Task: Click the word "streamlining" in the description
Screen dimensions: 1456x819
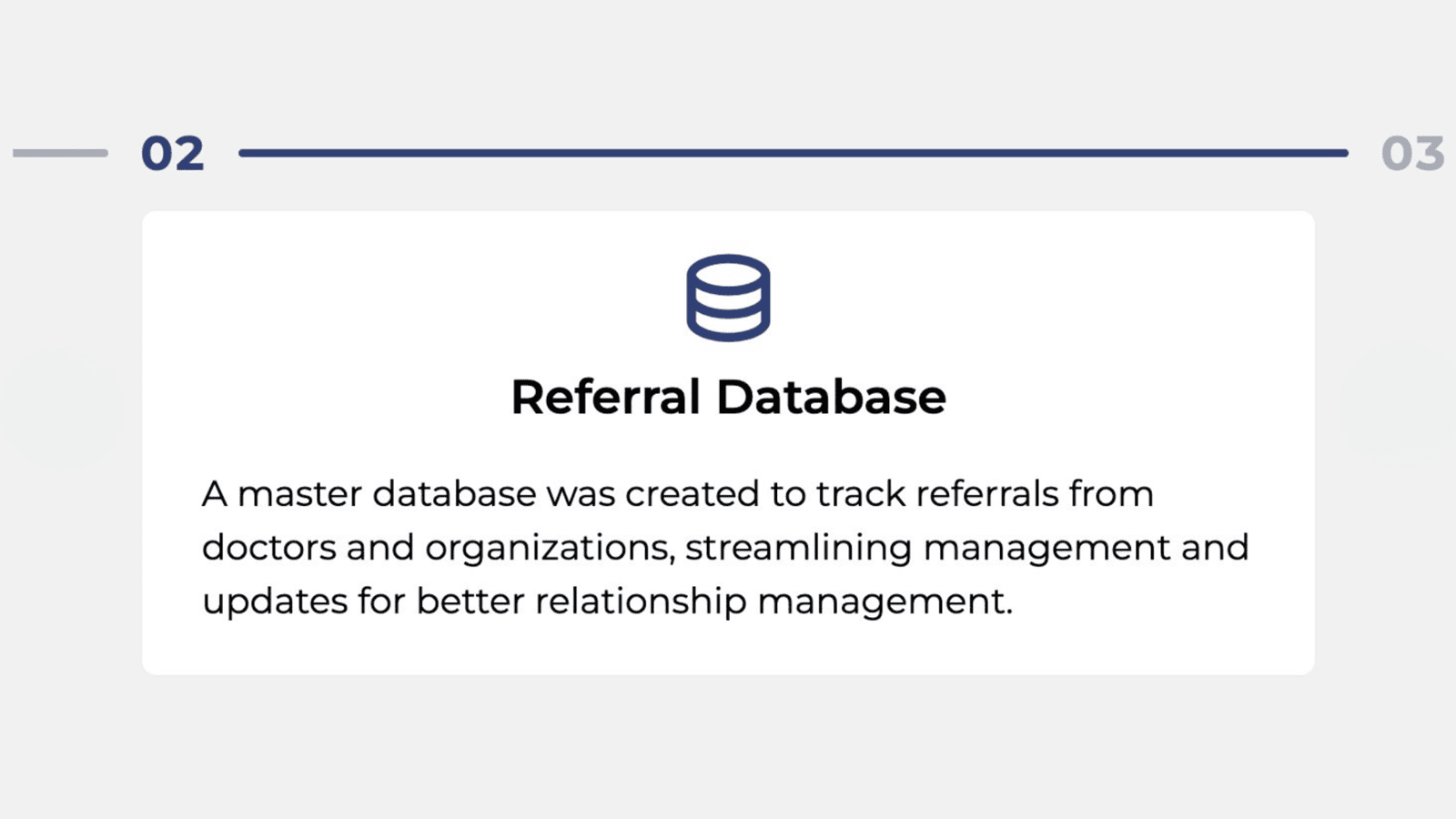Action: pos(798,549)
